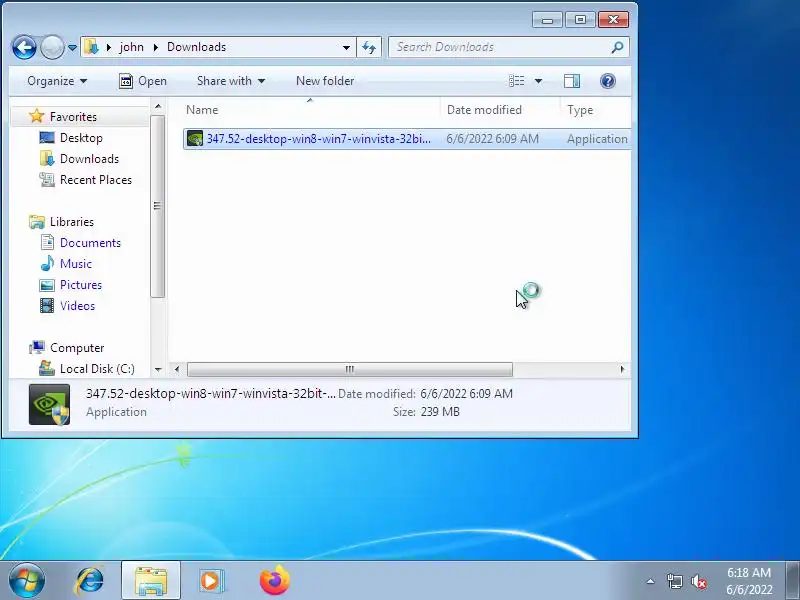Viewport: 800px width, 600px height.
Task: Open the recent pages dropdown arrow
Action: tap(72, 48)
